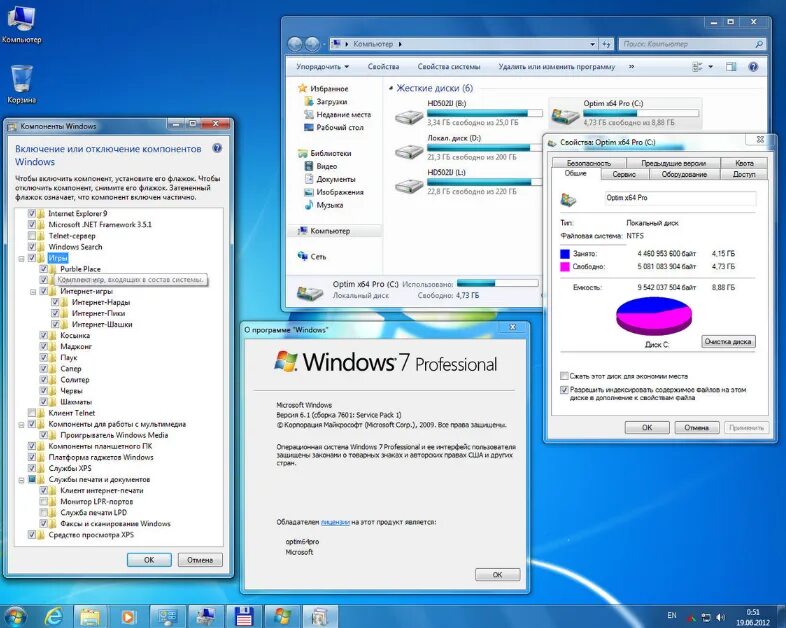Click the disk usage pie chart
The width and height of the screenshot is (786, 628).
(x=654, y=316)
